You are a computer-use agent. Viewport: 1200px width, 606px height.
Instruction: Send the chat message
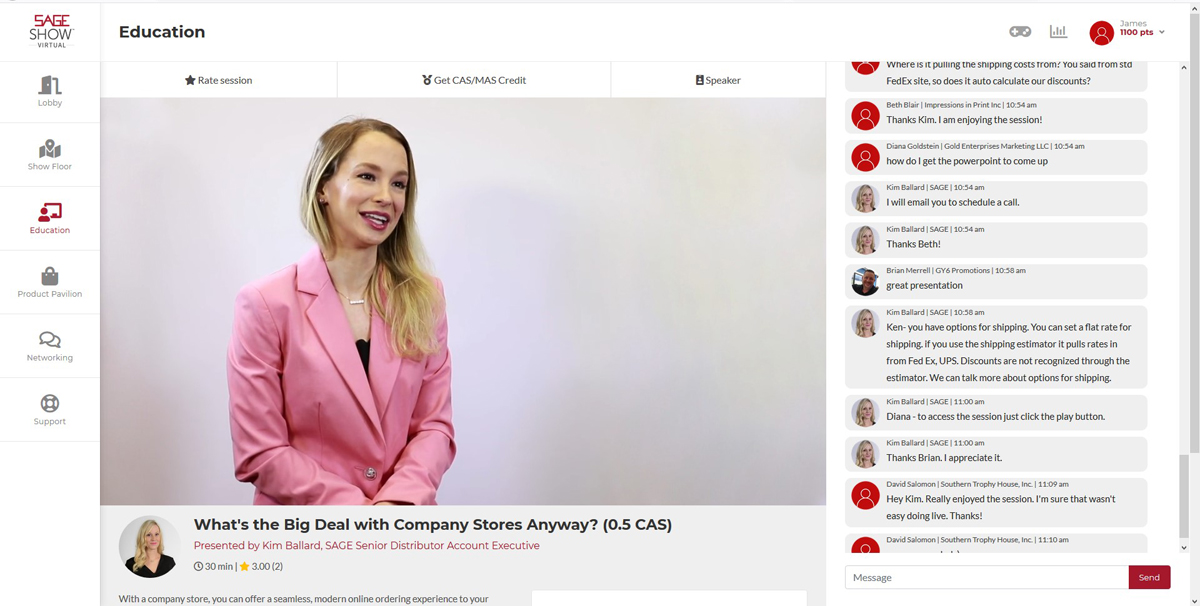[x=1149, y=577]
